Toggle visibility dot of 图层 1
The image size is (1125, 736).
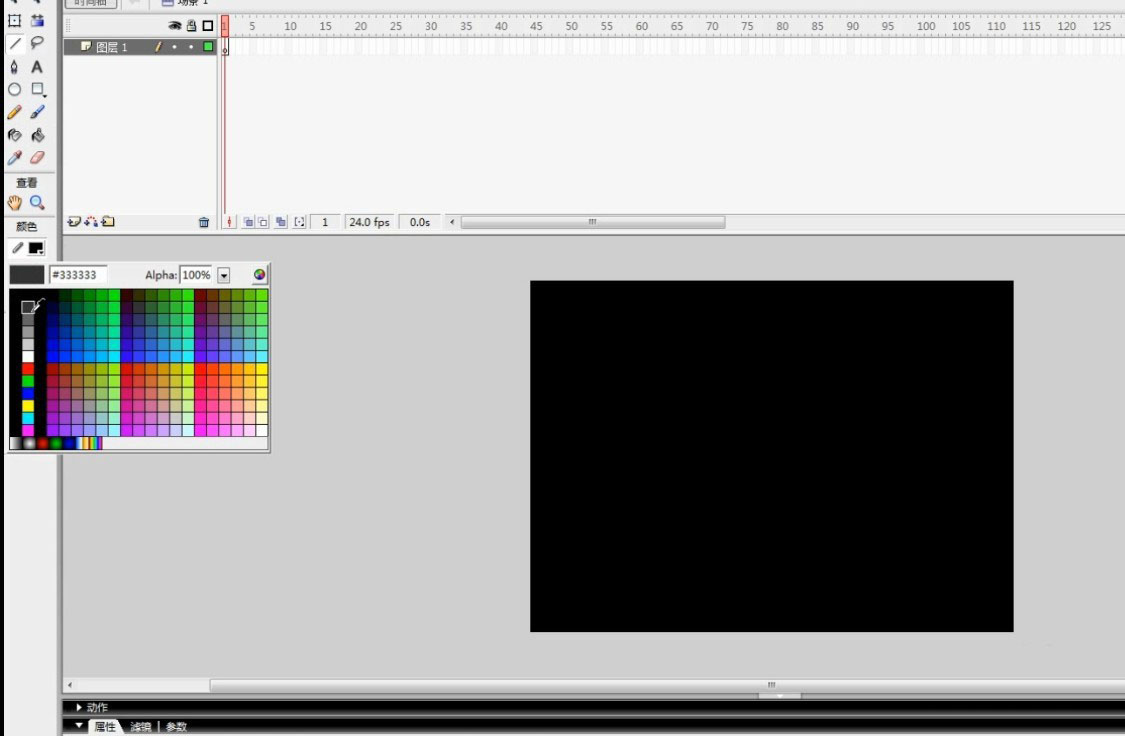(x=174, y=47)
